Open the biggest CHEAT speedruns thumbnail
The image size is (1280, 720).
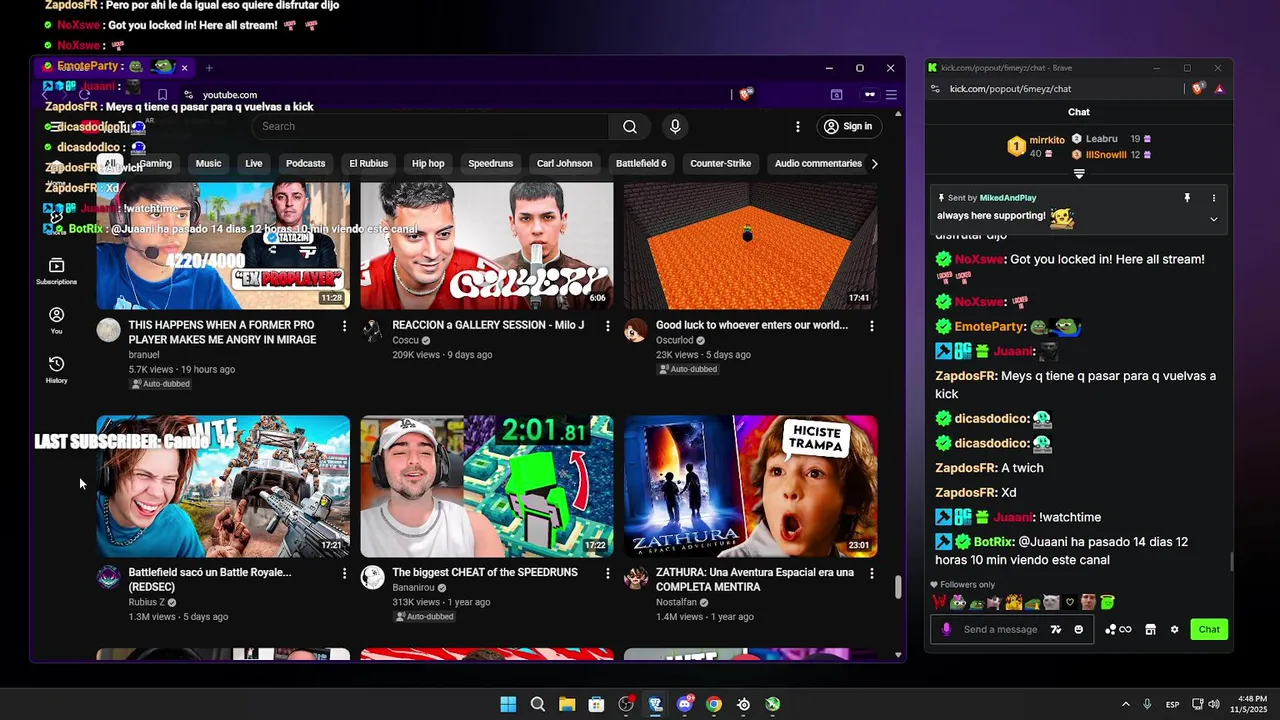pyautogui.click(x=487, y=486)
